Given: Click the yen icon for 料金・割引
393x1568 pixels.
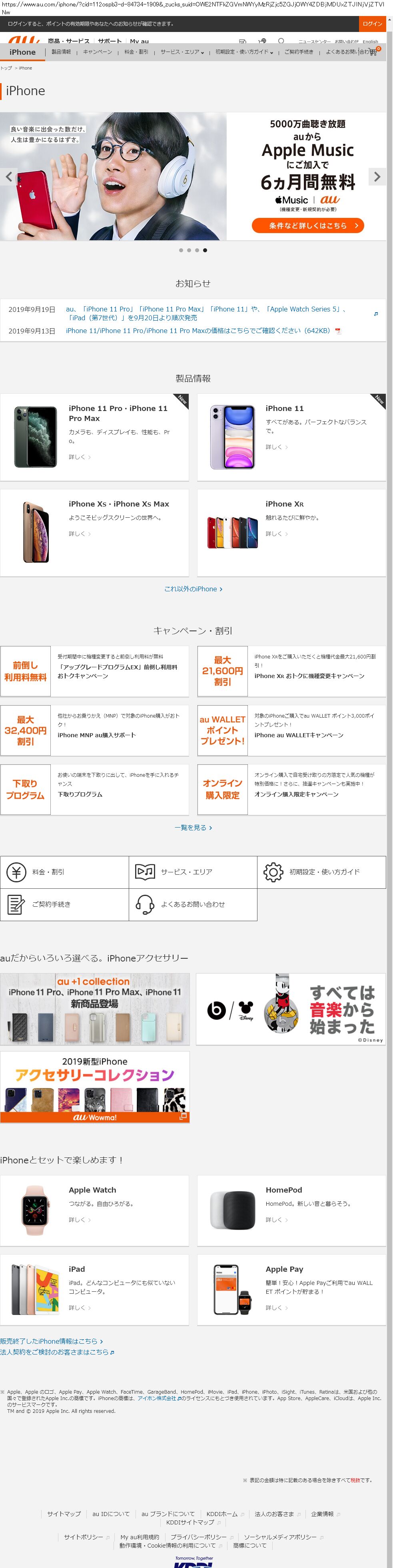Looking at the screenshot, I should point(16,872).
